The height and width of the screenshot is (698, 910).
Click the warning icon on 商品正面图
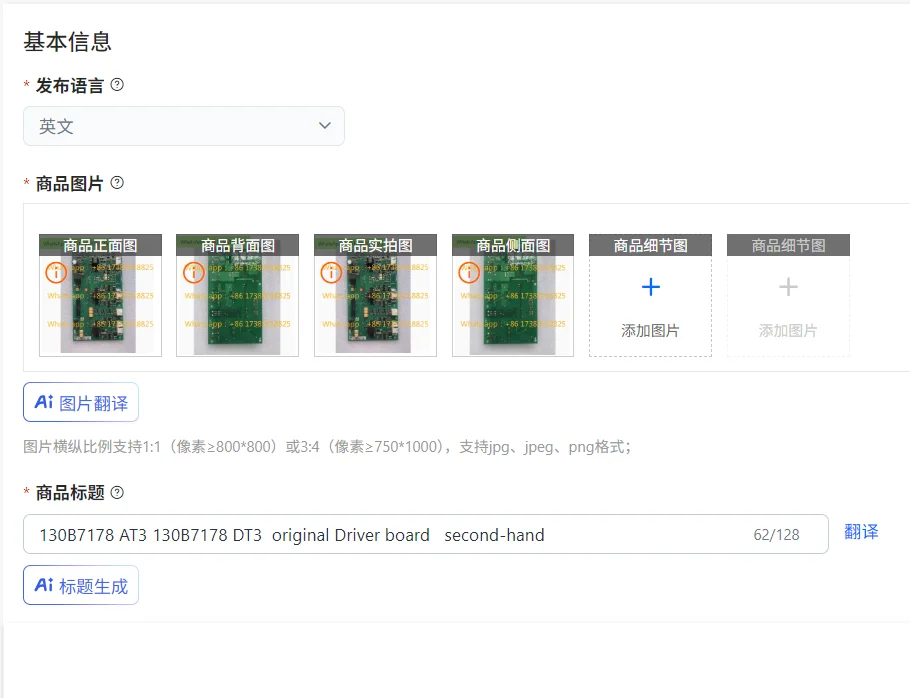[56, 273]
